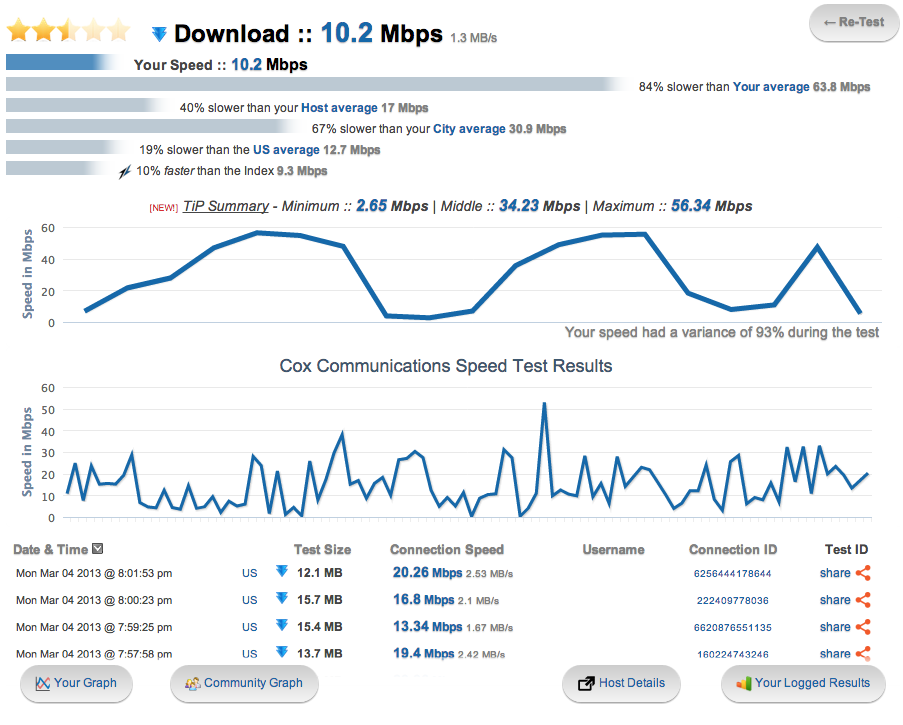
Task: Click the Re-Test button
Action: click(854, 22)
